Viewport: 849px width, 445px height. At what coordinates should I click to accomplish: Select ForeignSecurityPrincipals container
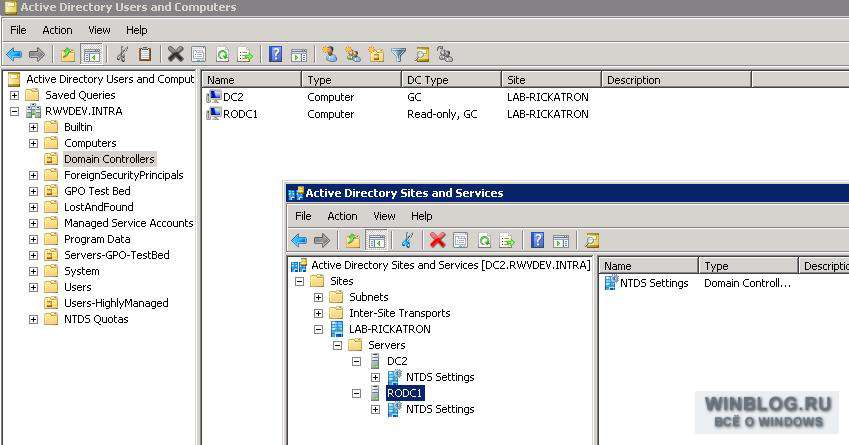click(x=123, y=175)
